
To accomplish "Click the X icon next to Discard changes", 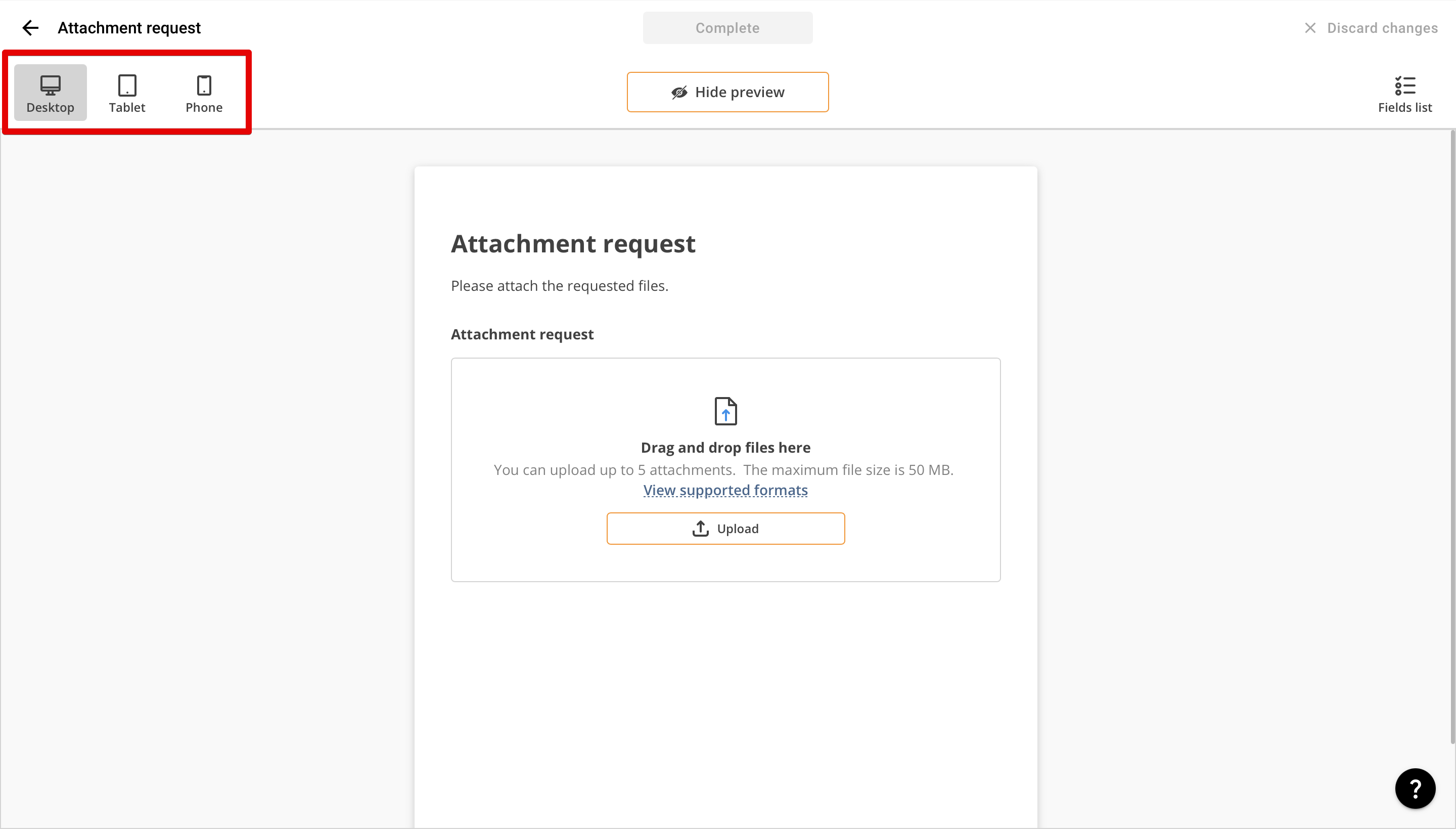I will [1310, 27].
